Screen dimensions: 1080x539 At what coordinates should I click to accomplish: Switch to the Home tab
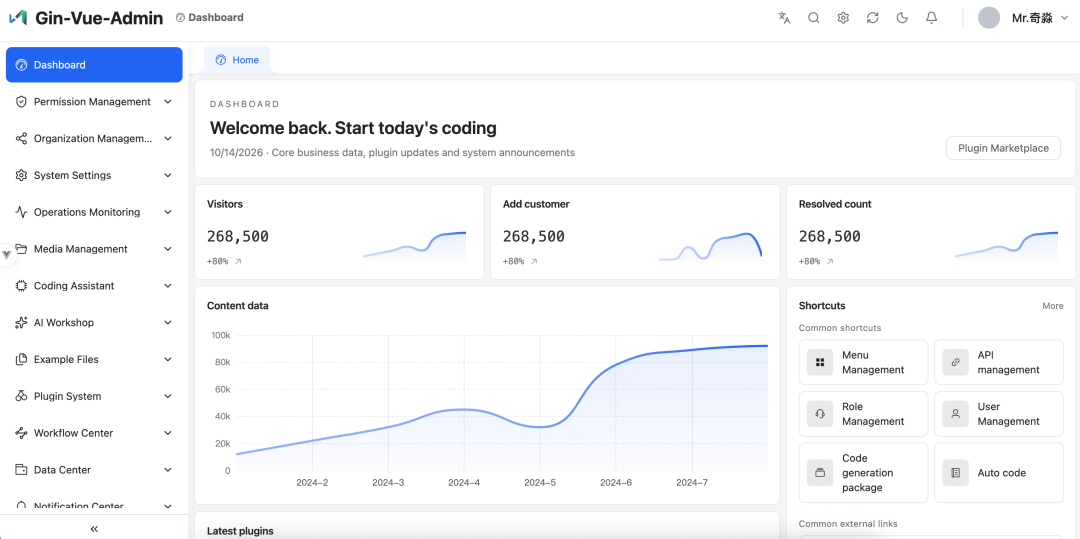(x=237, y=60)
